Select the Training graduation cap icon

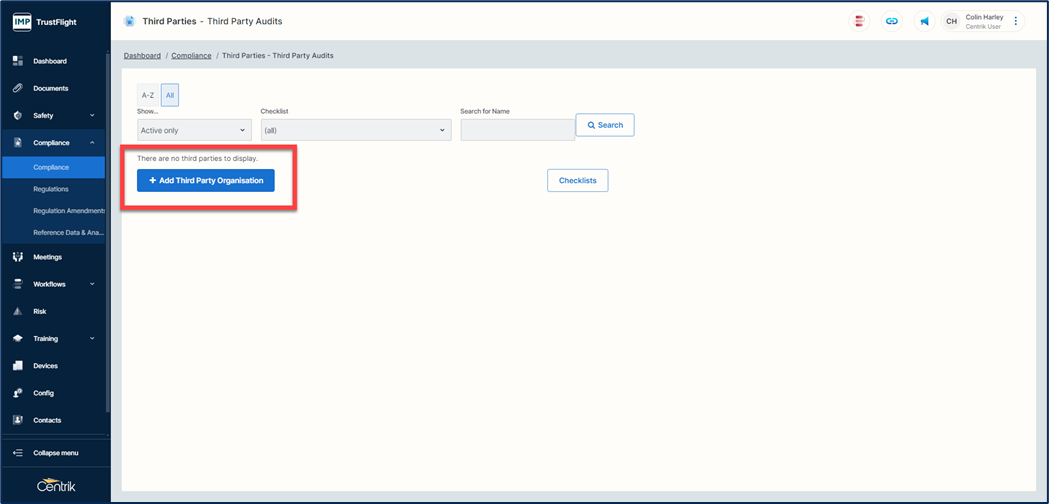(x=18, y=339)
